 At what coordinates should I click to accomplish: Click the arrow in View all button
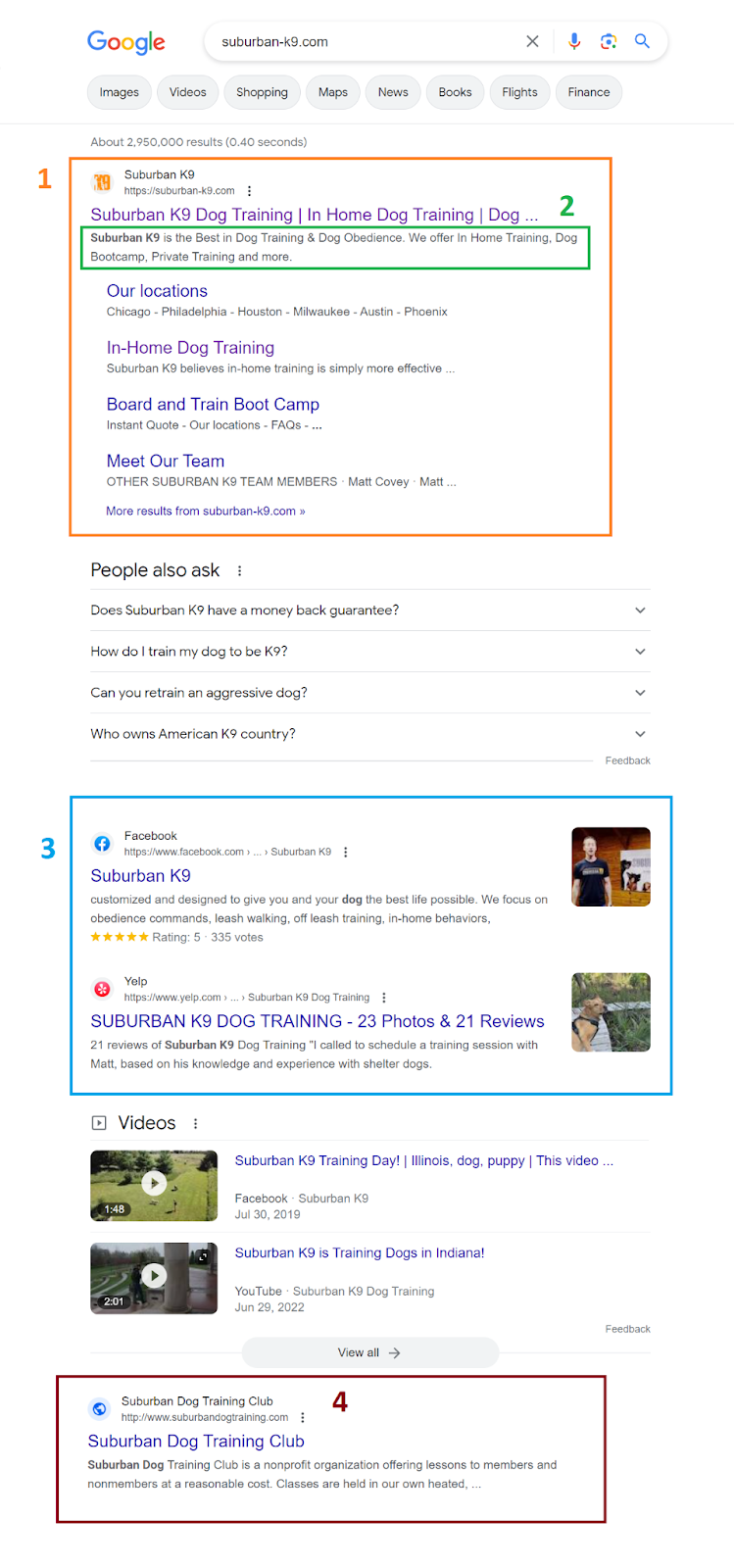(394, 1352)
